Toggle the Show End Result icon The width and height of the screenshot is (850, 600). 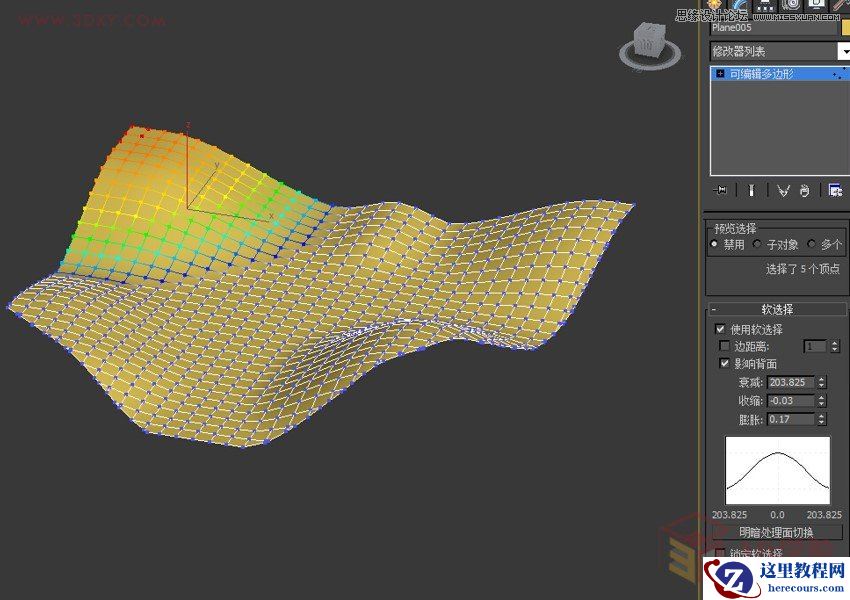(751, 190)
